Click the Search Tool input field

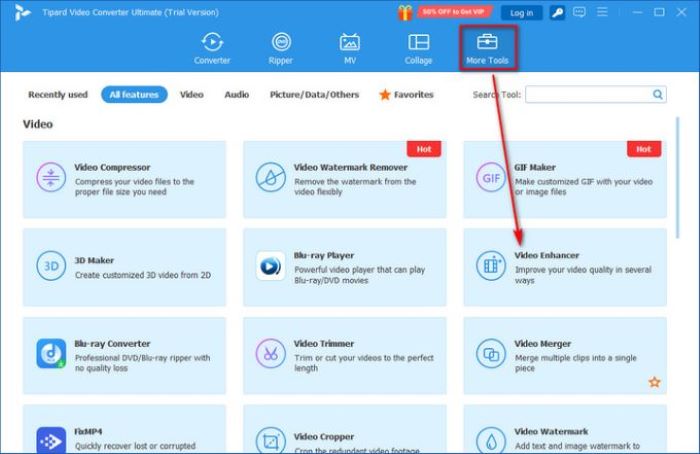pyautogui.click(x=587, y=95)
